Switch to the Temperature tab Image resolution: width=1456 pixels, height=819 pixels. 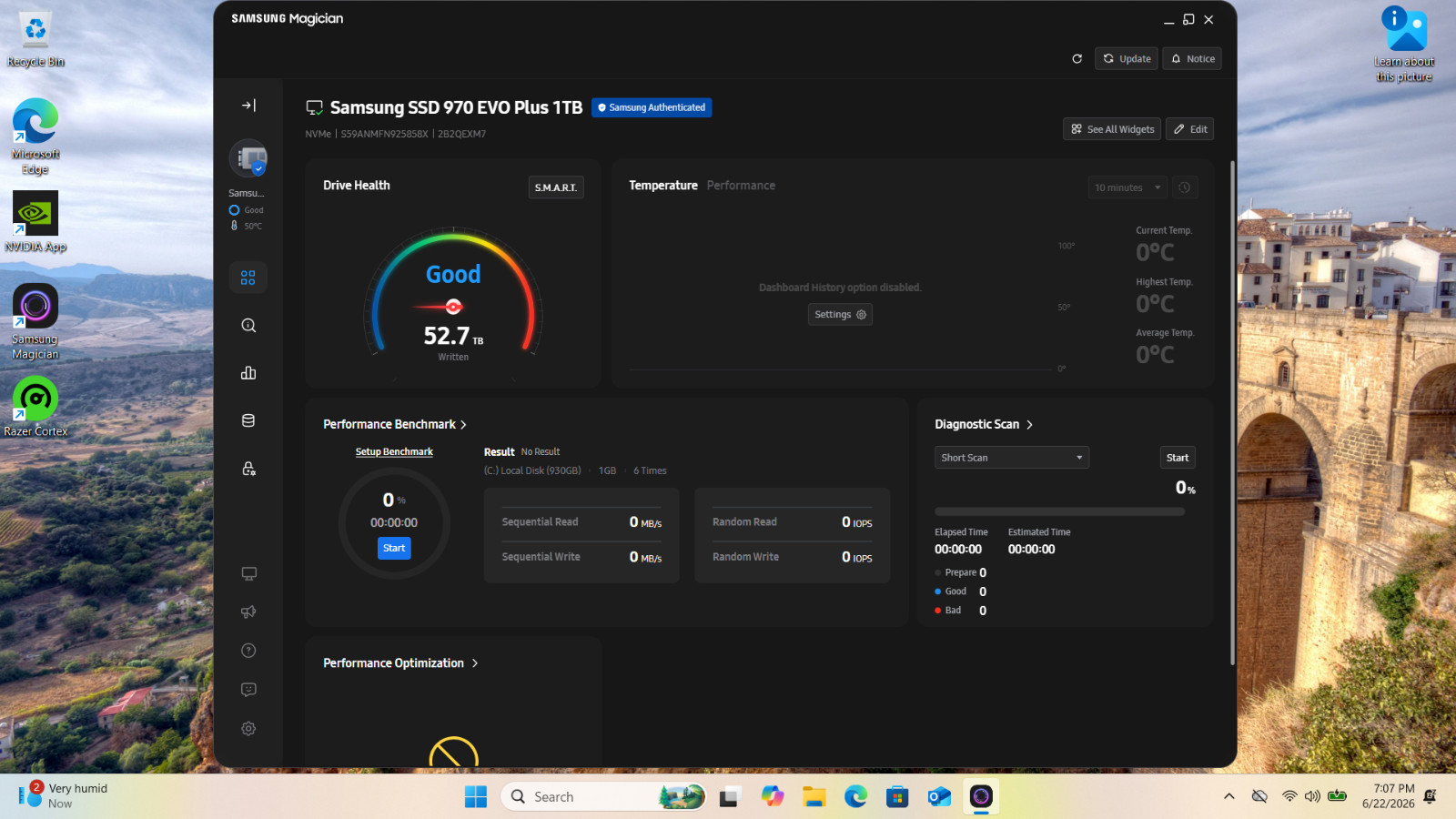663,186
